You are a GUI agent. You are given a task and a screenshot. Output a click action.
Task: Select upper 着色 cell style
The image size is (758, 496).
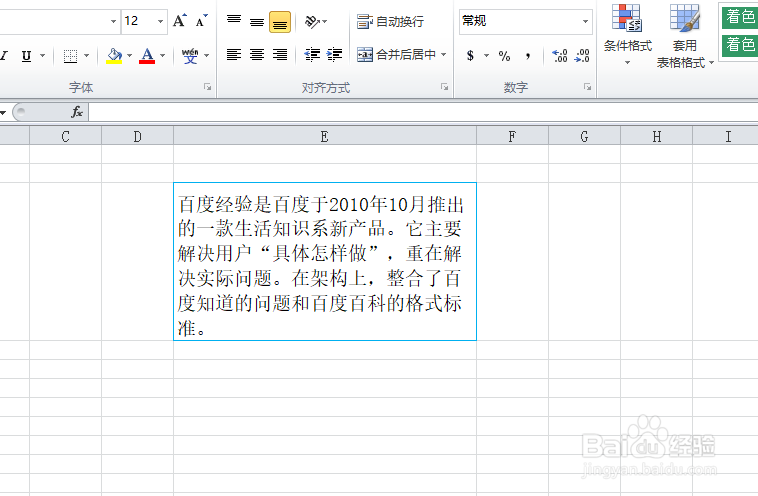click(x=740, y=16)
